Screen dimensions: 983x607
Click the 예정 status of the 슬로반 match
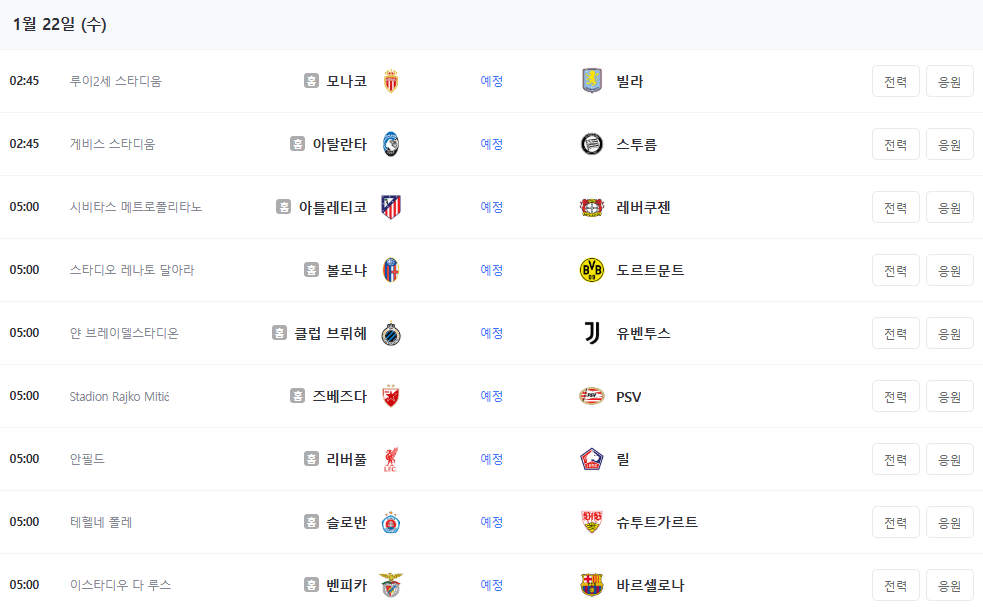coord(491,522)
